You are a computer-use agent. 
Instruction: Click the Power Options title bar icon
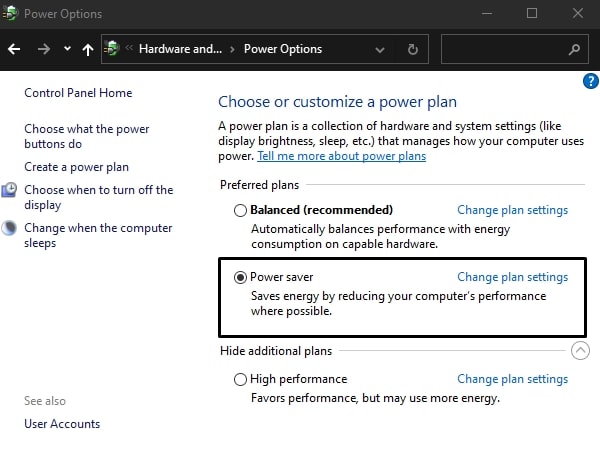click(10, 13)
